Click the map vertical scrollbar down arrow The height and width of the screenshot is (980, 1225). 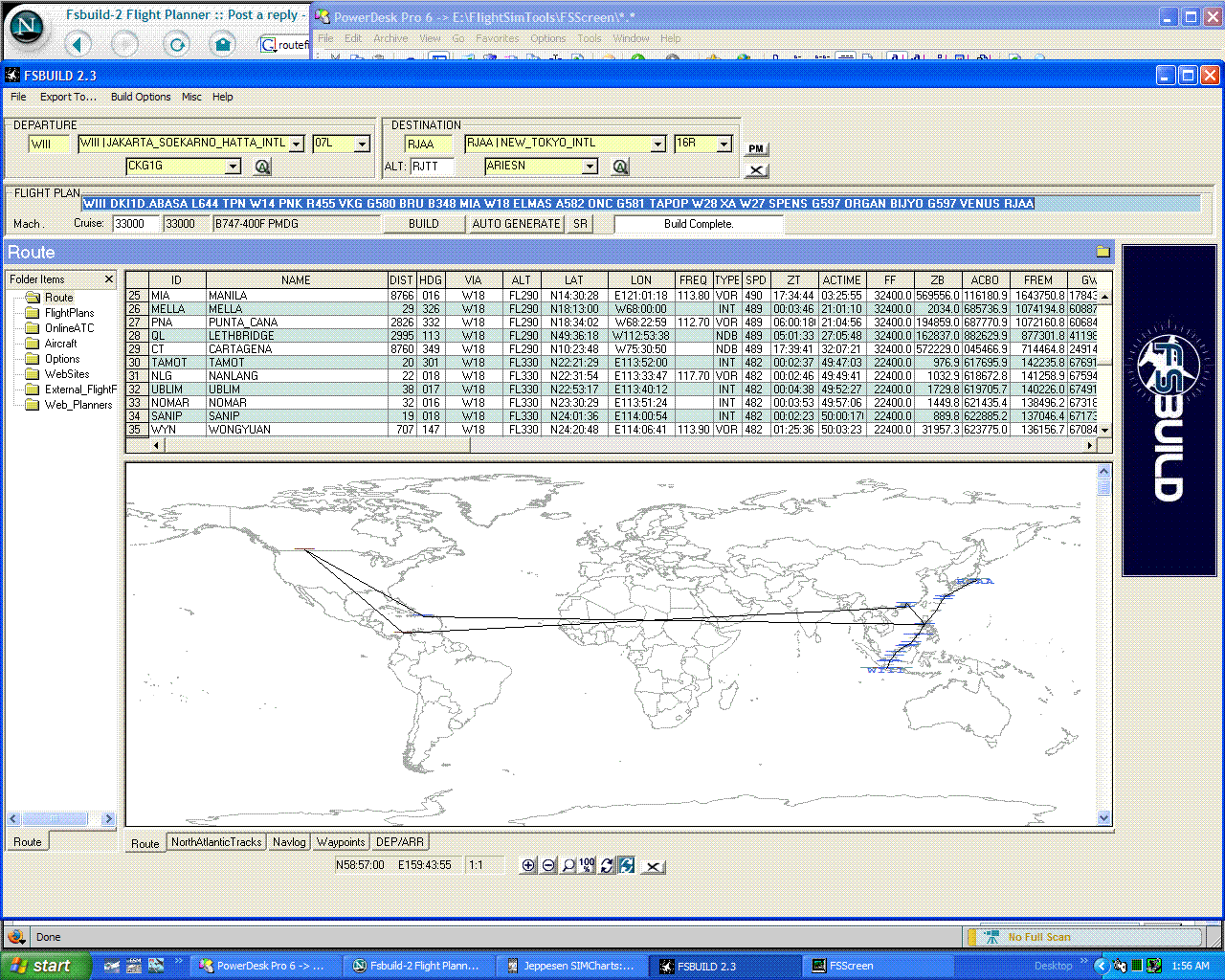point(1103,818)
